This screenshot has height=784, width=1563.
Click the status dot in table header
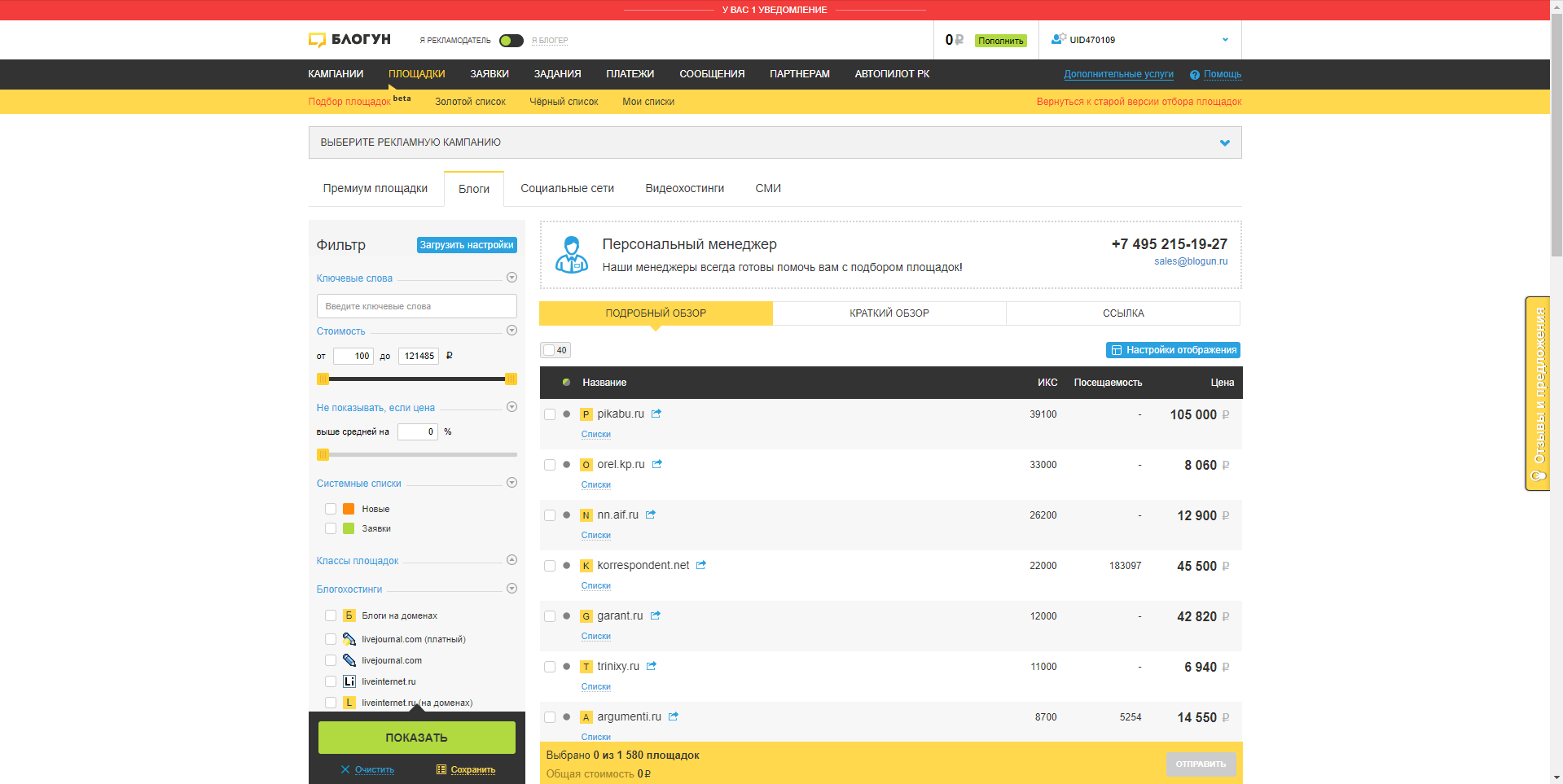[566, 383]
